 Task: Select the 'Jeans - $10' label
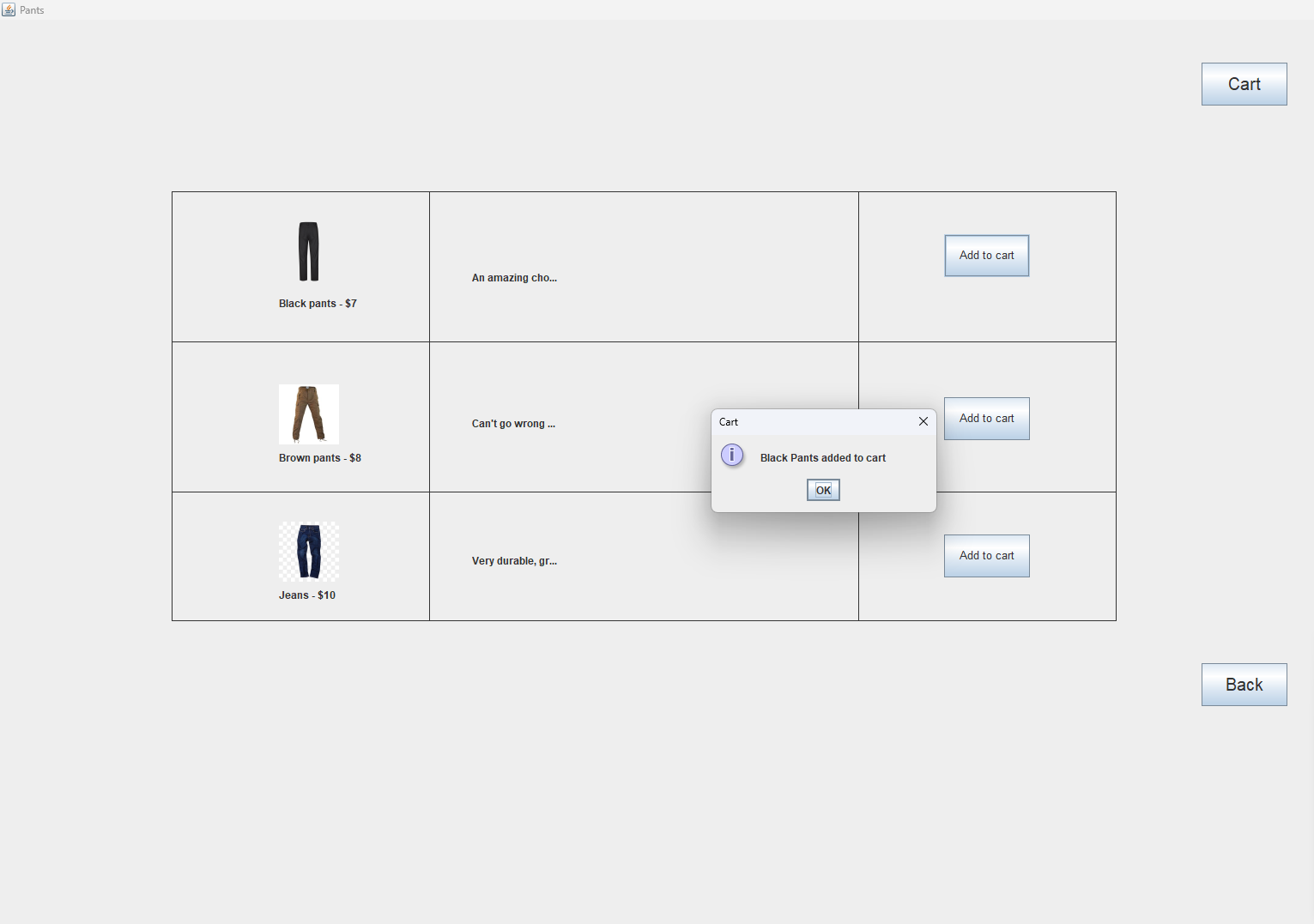pyautogui.click(x=307, y=595)
